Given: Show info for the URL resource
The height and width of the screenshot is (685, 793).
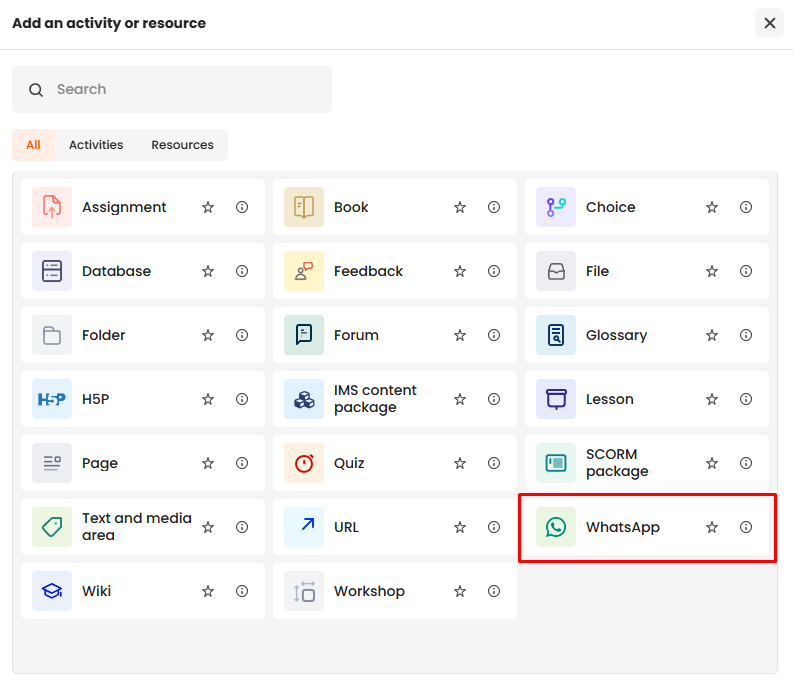Looking at the screenshot, I should [494, 527].
